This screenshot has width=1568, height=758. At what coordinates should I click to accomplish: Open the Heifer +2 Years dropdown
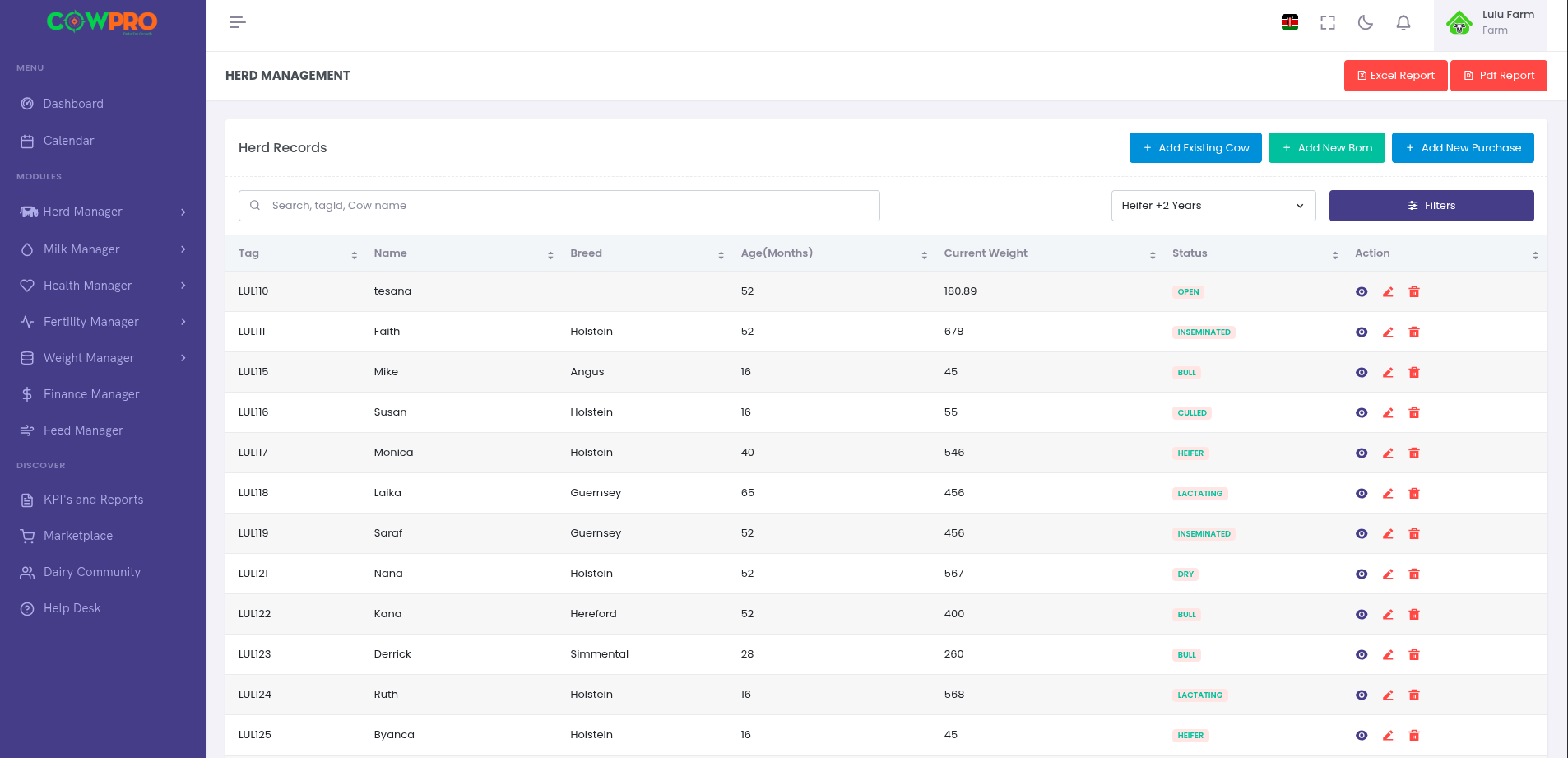1213,206
